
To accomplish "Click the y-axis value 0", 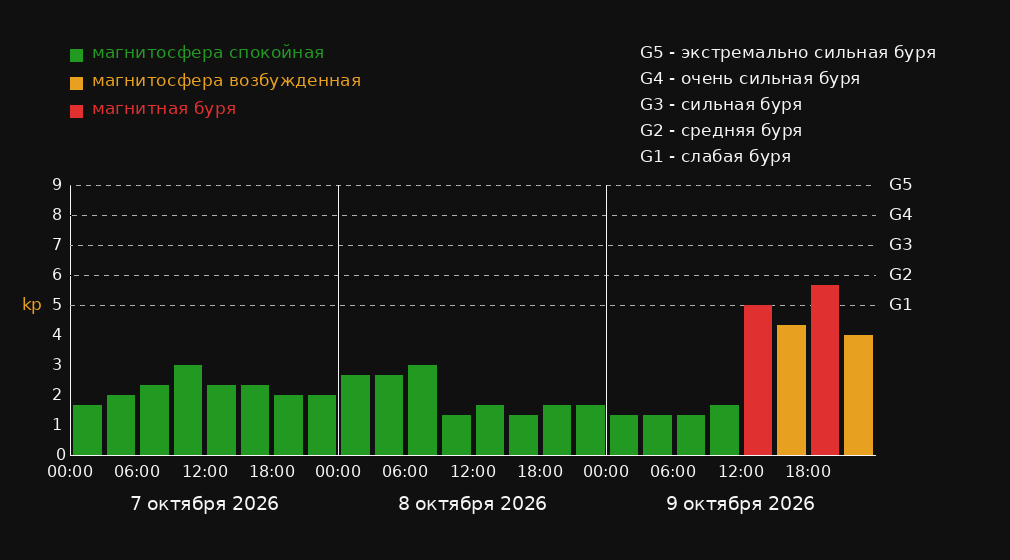I will pos(61,454).
